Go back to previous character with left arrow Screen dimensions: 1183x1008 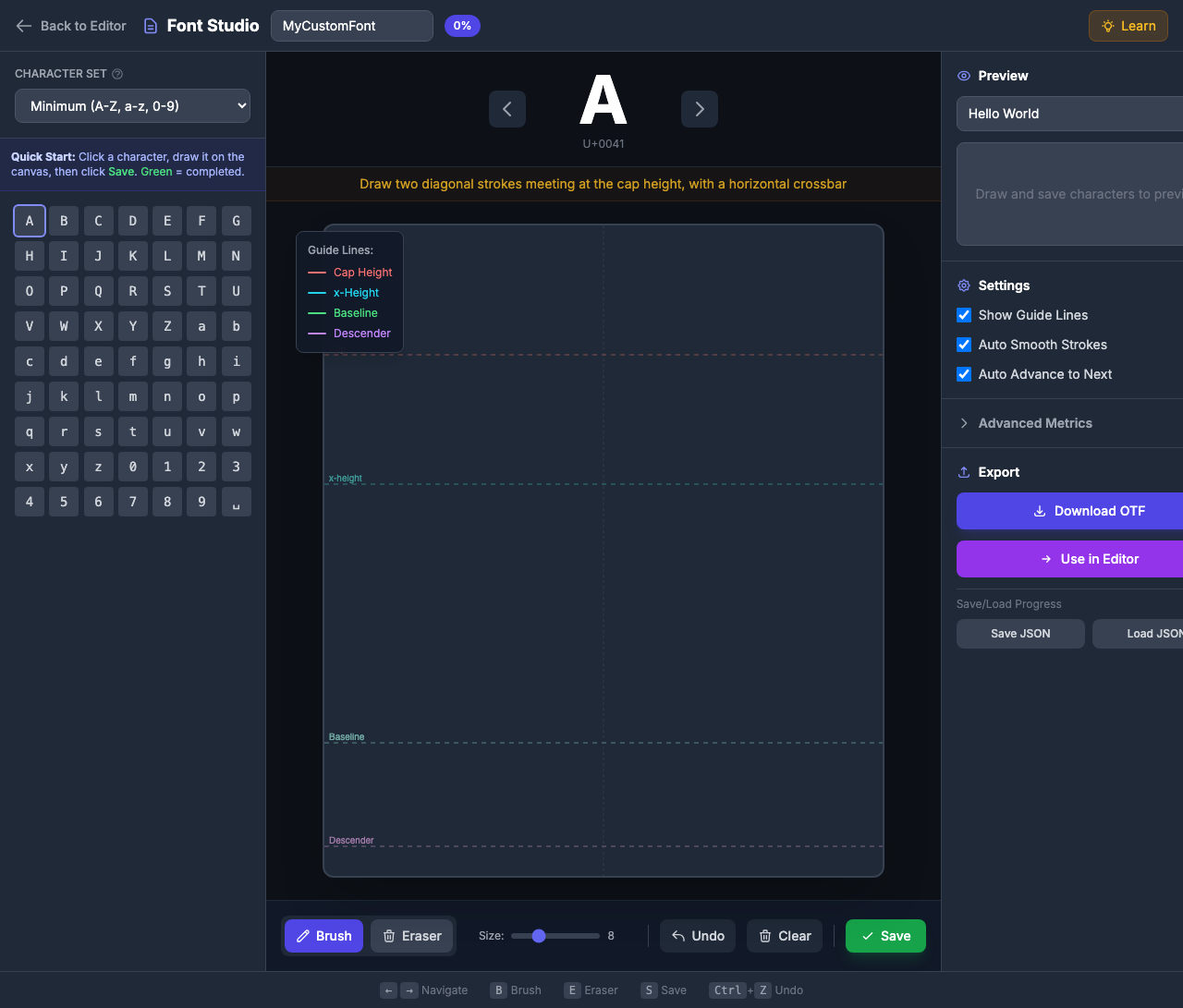click(507, 109)
